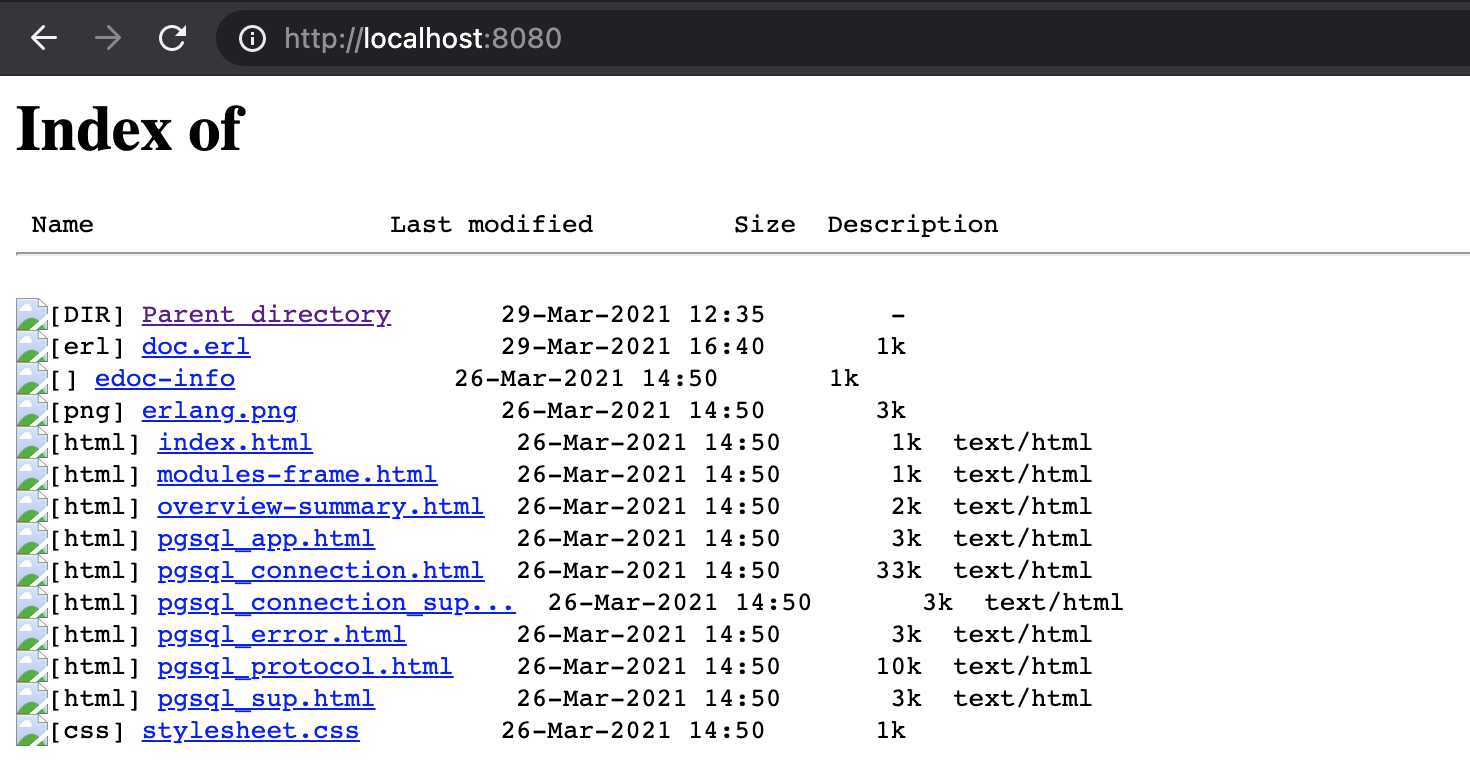The height and width of the screenshot is (765, 1470).
Task: Open the Parent directory link
Action: 266,314
